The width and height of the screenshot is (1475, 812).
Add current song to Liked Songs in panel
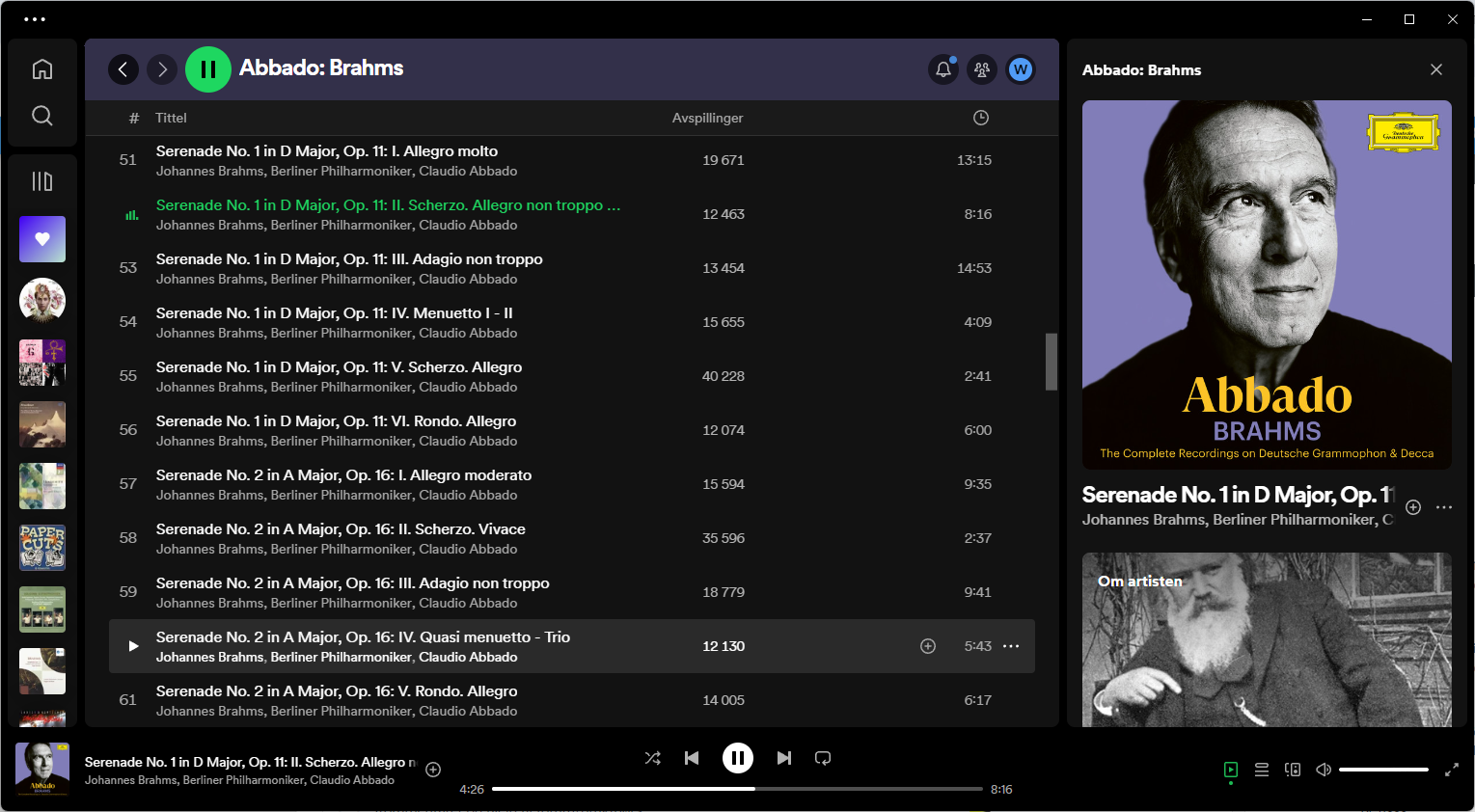click(x=1413, y=507)
